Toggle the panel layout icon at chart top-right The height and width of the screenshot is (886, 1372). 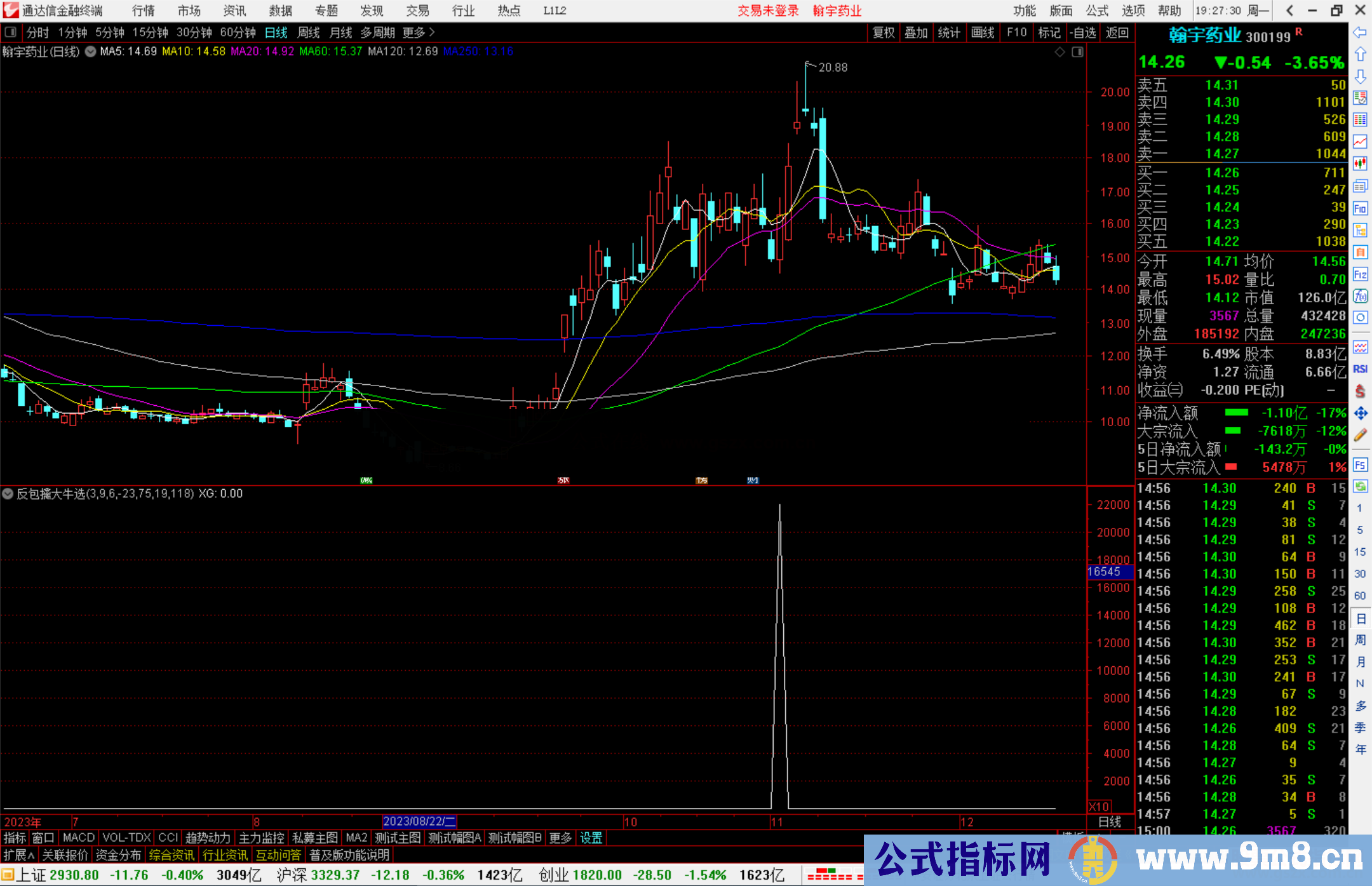click(1077, 52)
